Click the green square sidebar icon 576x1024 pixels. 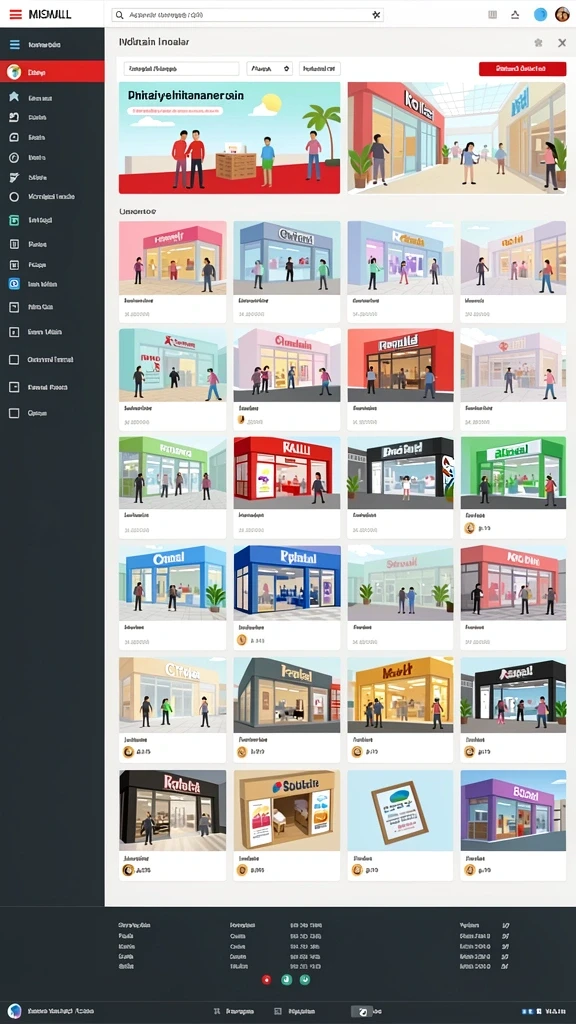tap(14, 220)
